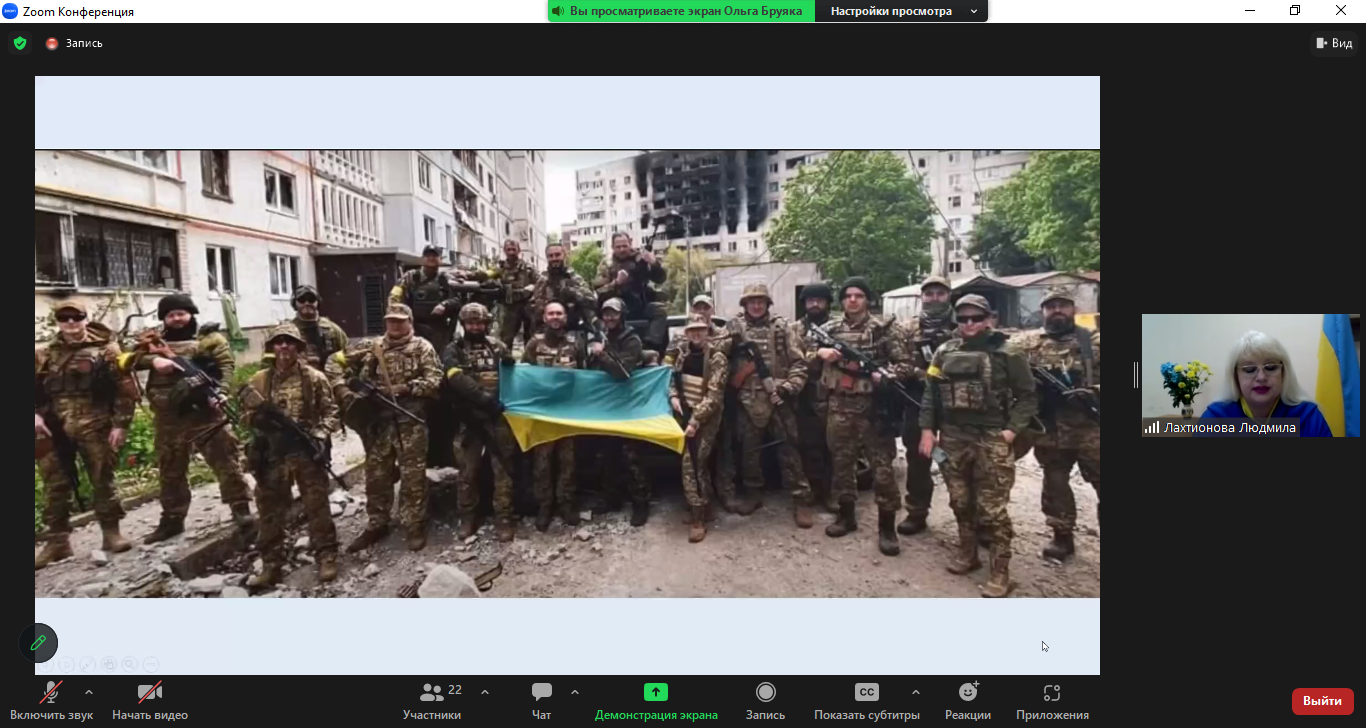Viewport: 1366px width, 728px height.
Task: Open the green shield meeting info icon
Action: click(x=19, y=43)
